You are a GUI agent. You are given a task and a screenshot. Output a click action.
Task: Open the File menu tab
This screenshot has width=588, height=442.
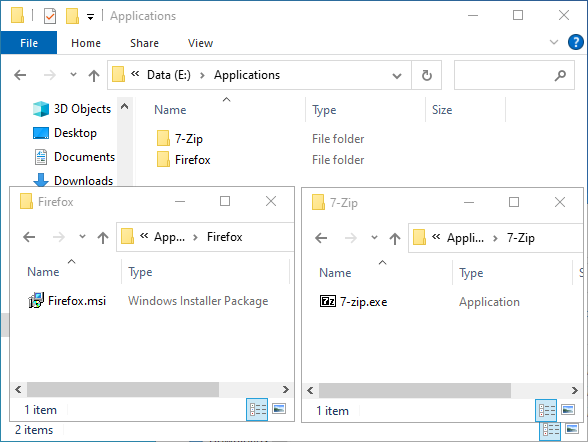click(x=29, y=43)
